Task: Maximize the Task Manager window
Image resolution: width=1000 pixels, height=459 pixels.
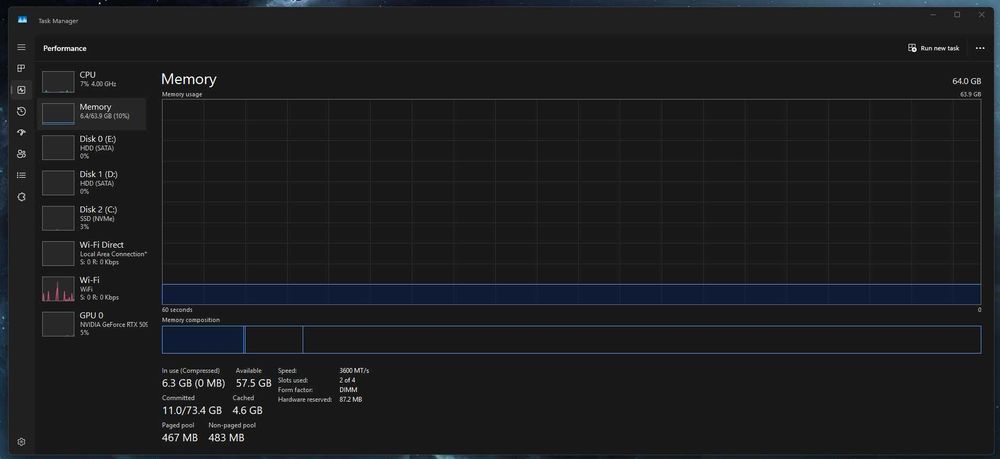Action: coord(957,15)
